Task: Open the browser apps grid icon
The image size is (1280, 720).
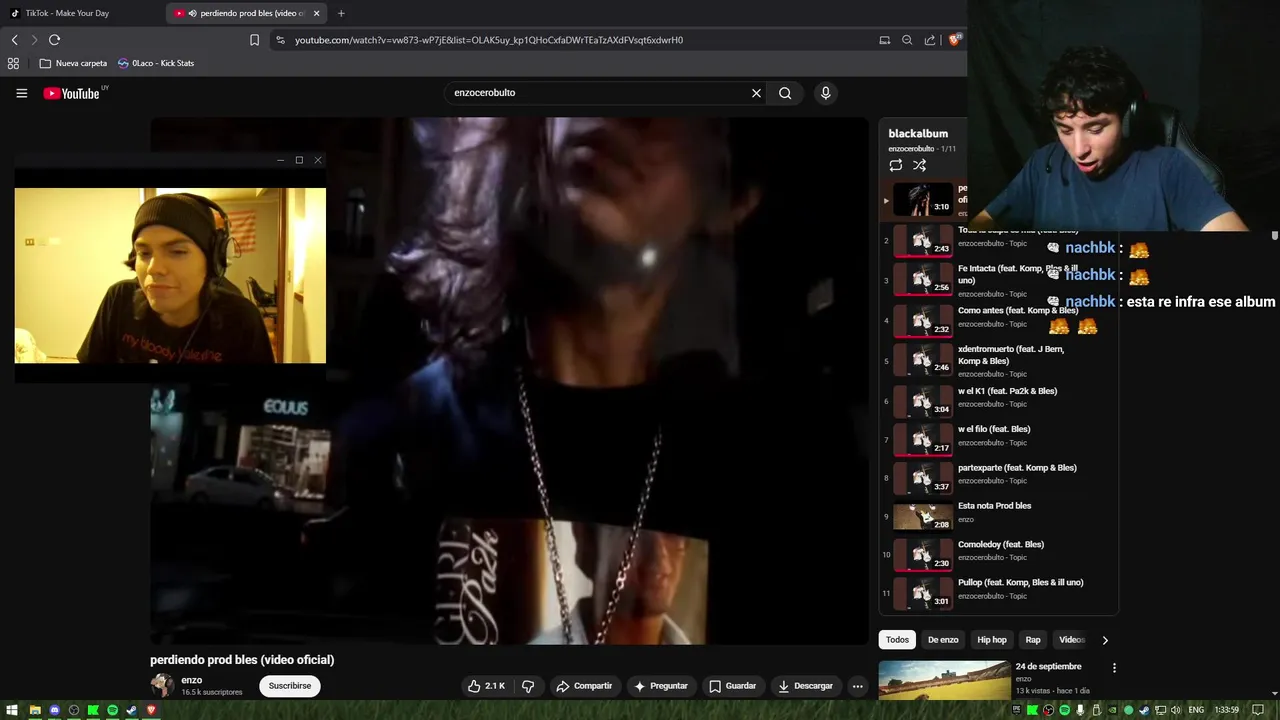Action: pos(13,63)
